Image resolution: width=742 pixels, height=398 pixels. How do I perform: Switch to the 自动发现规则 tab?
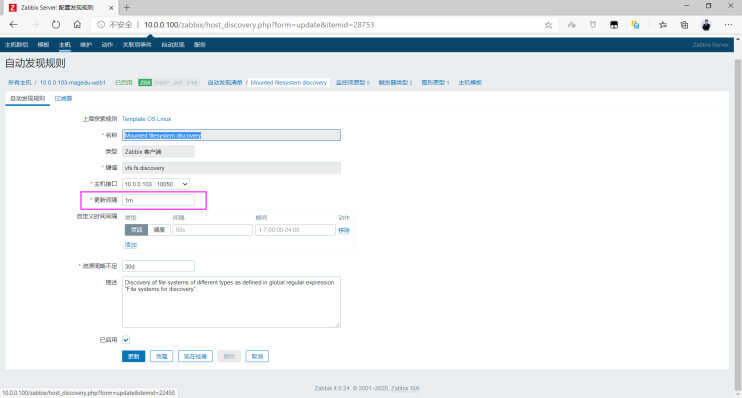(x=27, y=98)
